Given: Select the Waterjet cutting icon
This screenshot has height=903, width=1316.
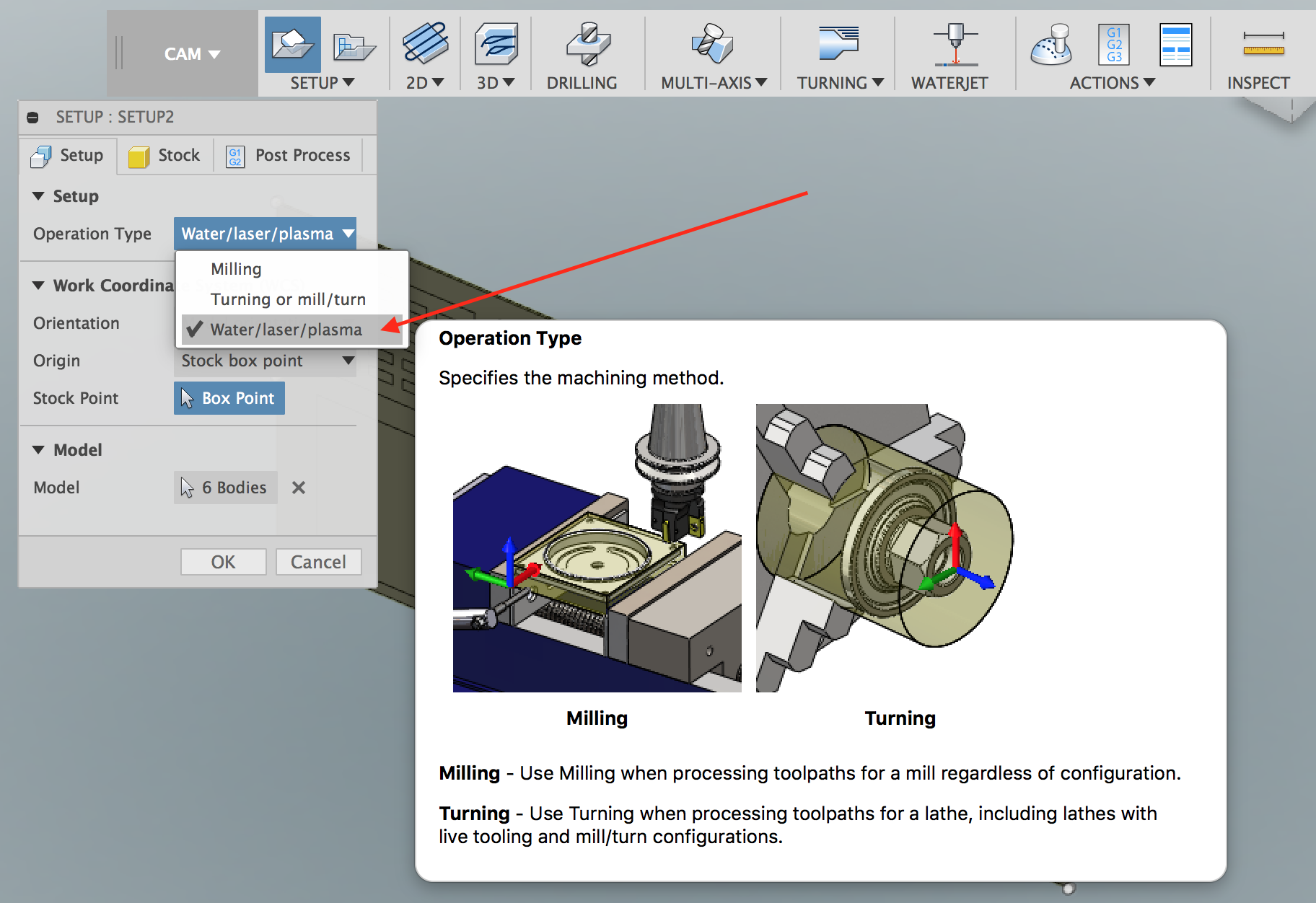Looking at the screenshot, I should pyautogui.click(x=955, y=44).
